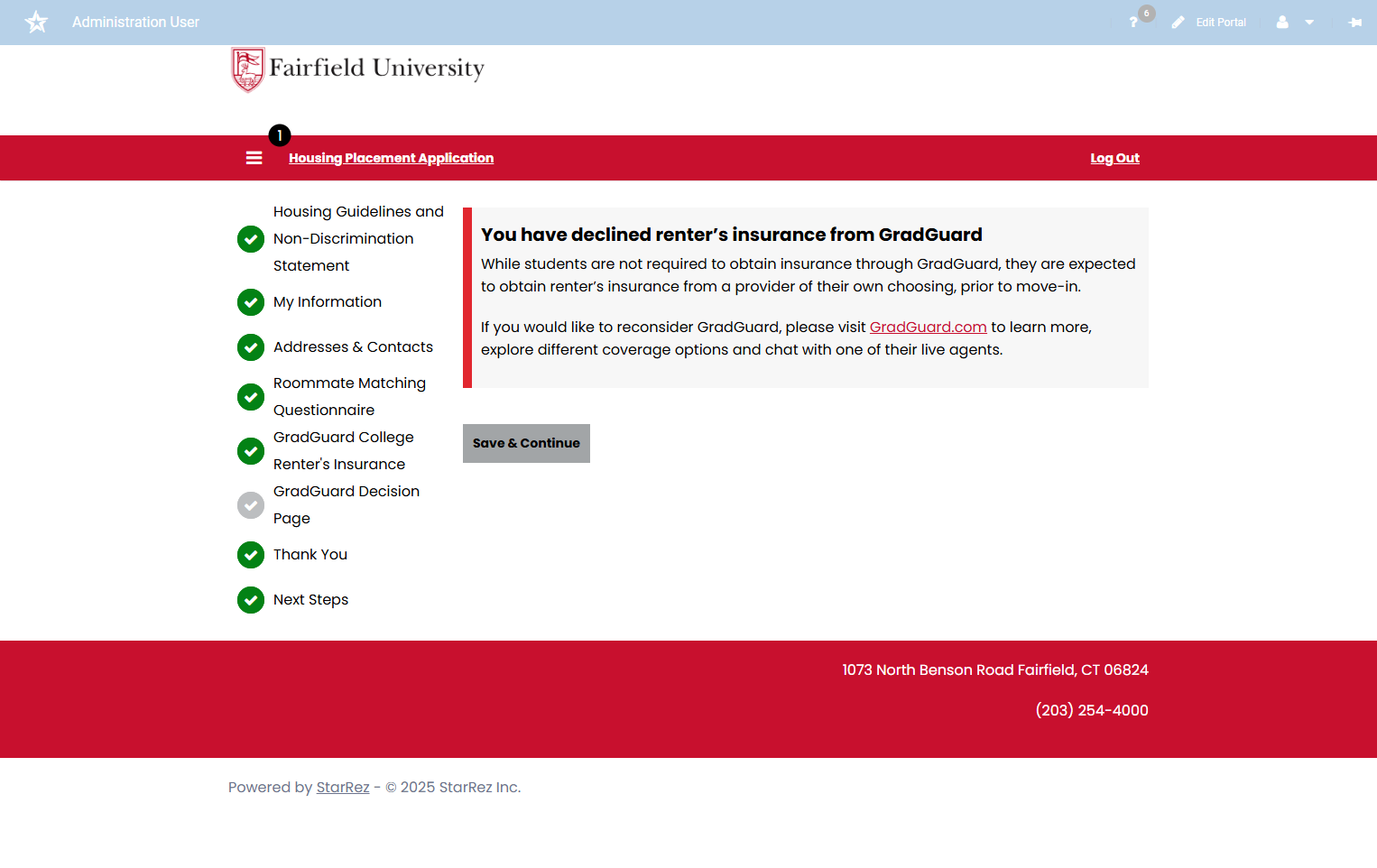Image resolution: width=1377 pixels, height=868 pixels.
Task: Click the declined renter's insurance heading
Action: [x=731, y=235]
